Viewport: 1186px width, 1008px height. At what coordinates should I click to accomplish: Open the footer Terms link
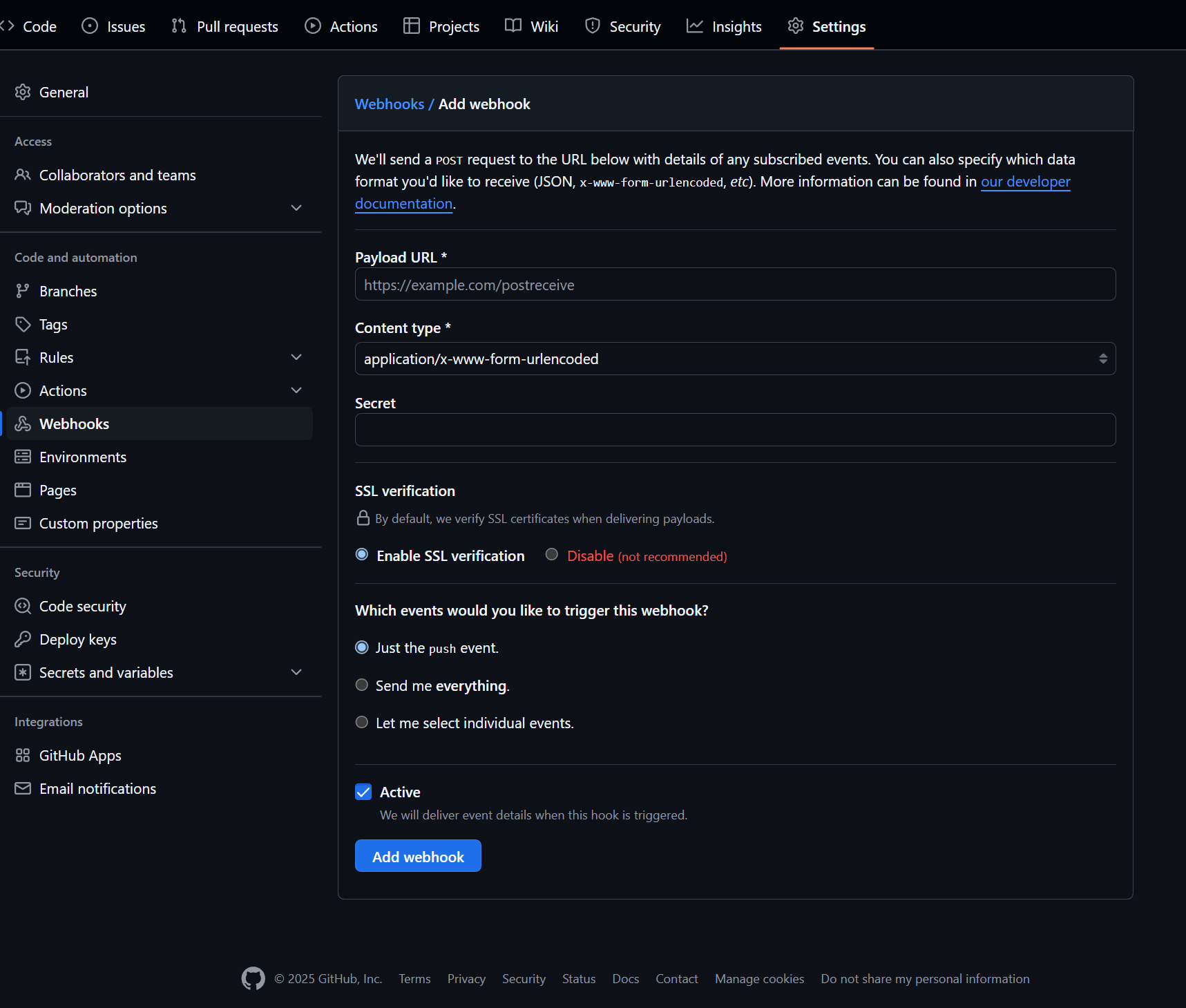click(414, 979)
